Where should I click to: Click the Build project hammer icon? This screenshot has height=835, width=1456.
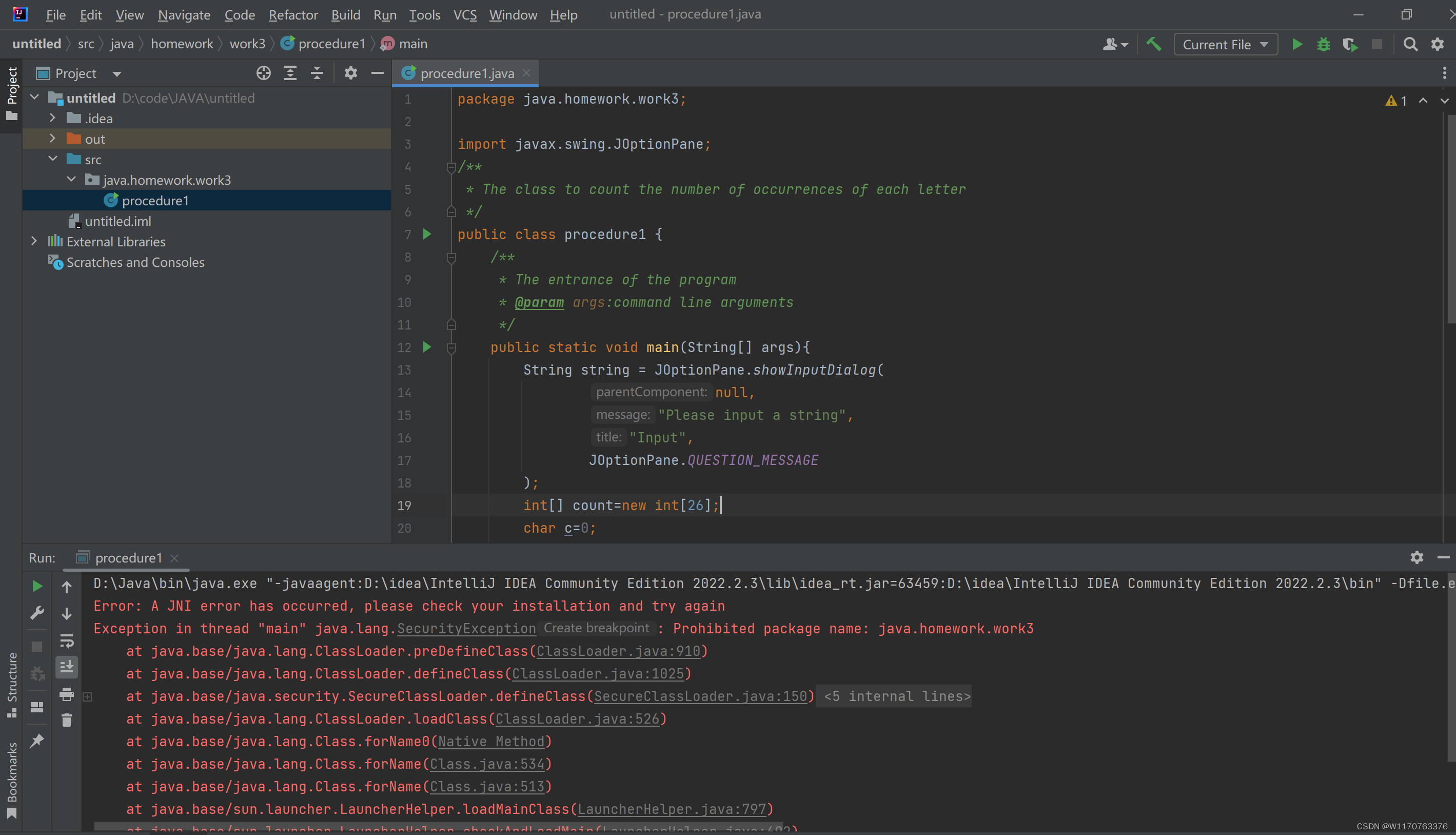(1153, 44)
